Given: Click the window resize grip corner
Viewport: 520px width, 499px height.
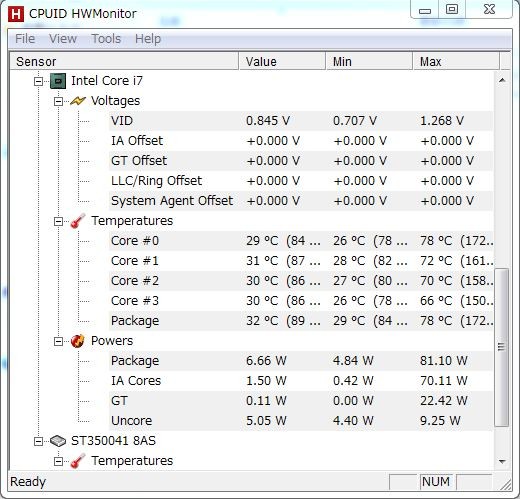Looking at the screenshot, I should pos(506,484).
